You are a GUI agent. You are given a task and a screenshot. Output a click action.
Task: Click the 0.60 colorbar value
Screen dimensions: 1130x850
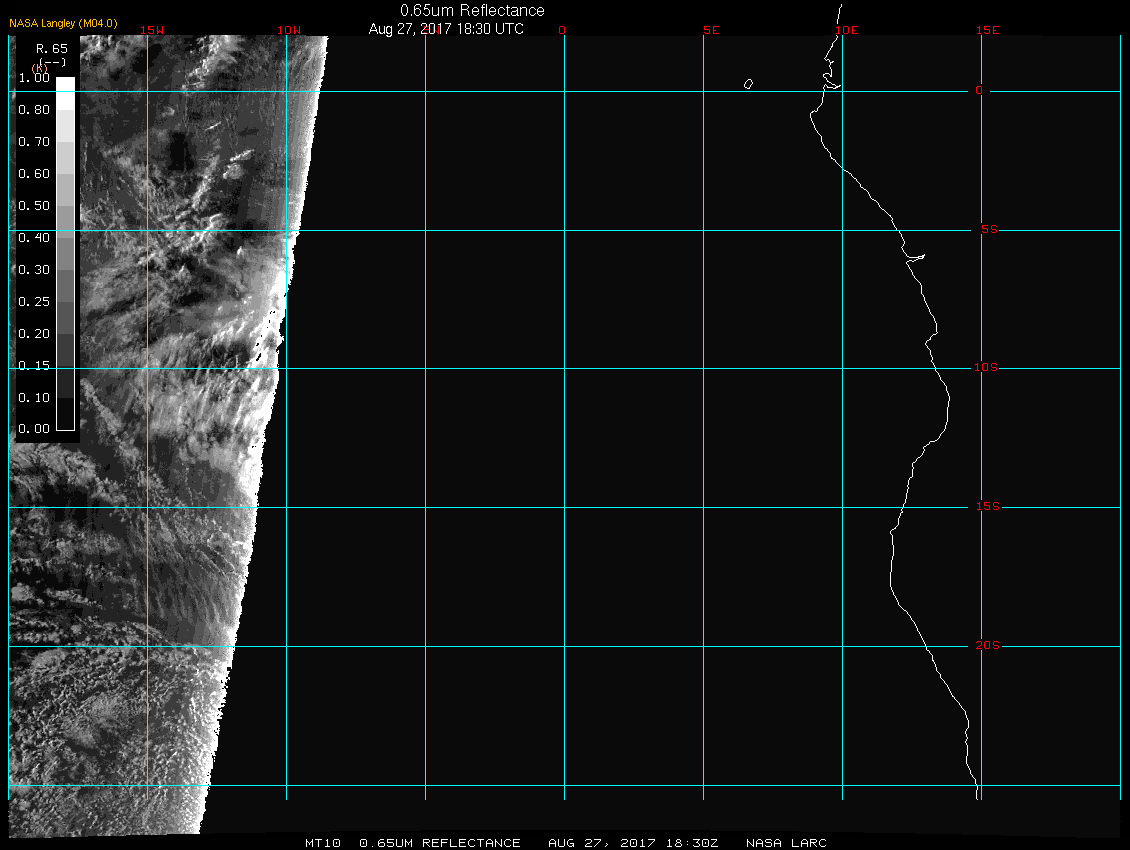coord(34,174)
